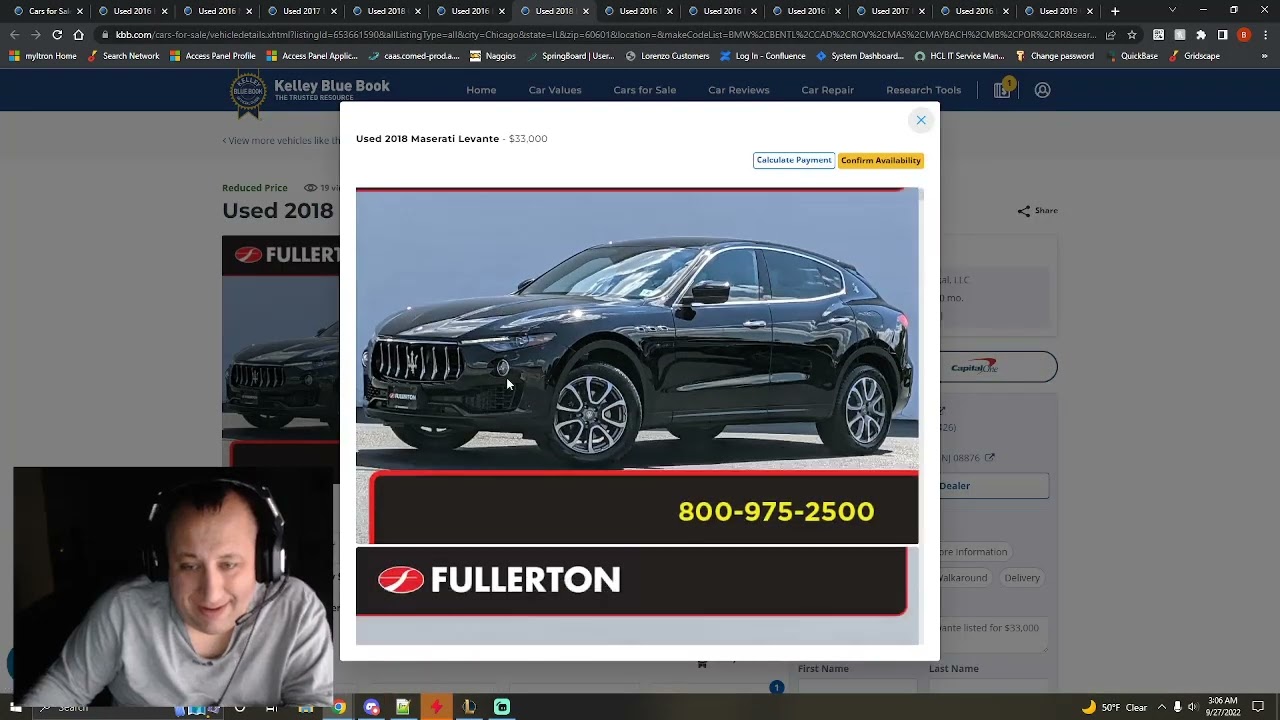Open the Lorenzo Customers bookmark
Screen dimensions: 1280x720
(668, 56)
